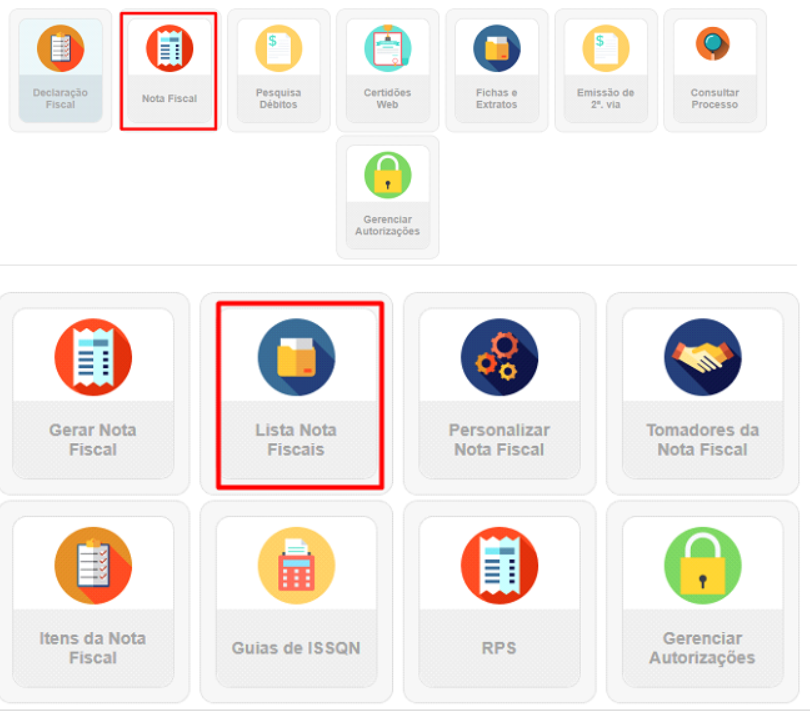The height and width of the screenshot is (711, 810).
Task: Click the Pesquisa Débitos label
Action: coord(278,98)
